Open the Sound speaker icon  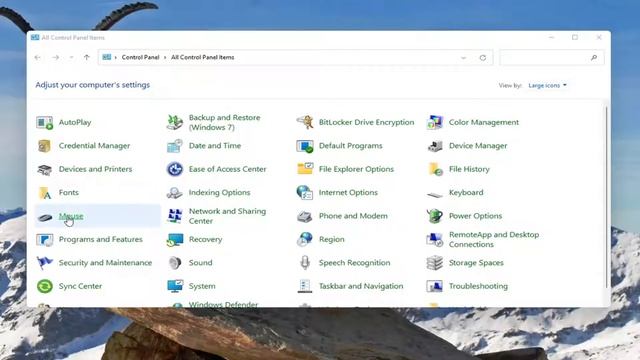point(175,263)
